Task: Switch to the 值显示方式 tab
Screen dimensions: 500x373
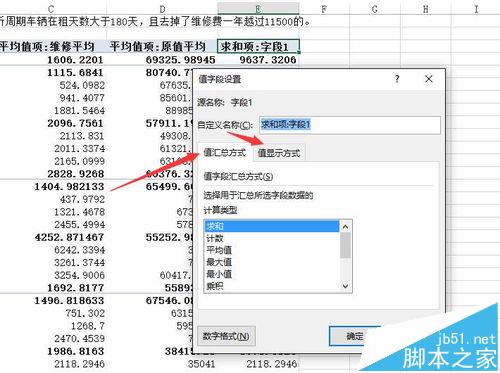Action: [x=279, y=153]
